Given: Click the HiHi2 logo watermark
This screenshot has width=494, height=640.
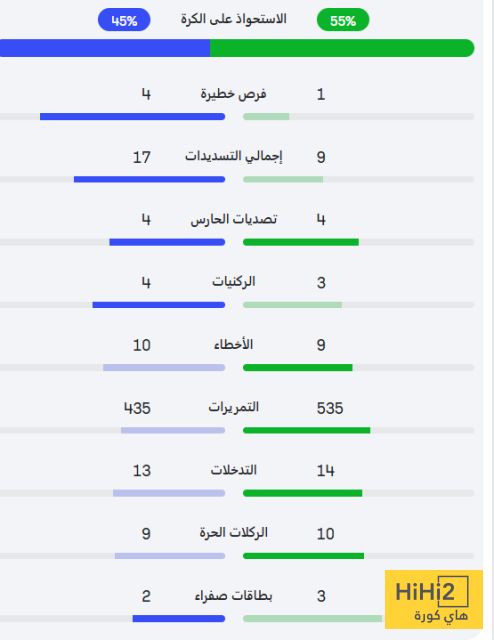Looking at the screenshot, I should pos(434,599).
